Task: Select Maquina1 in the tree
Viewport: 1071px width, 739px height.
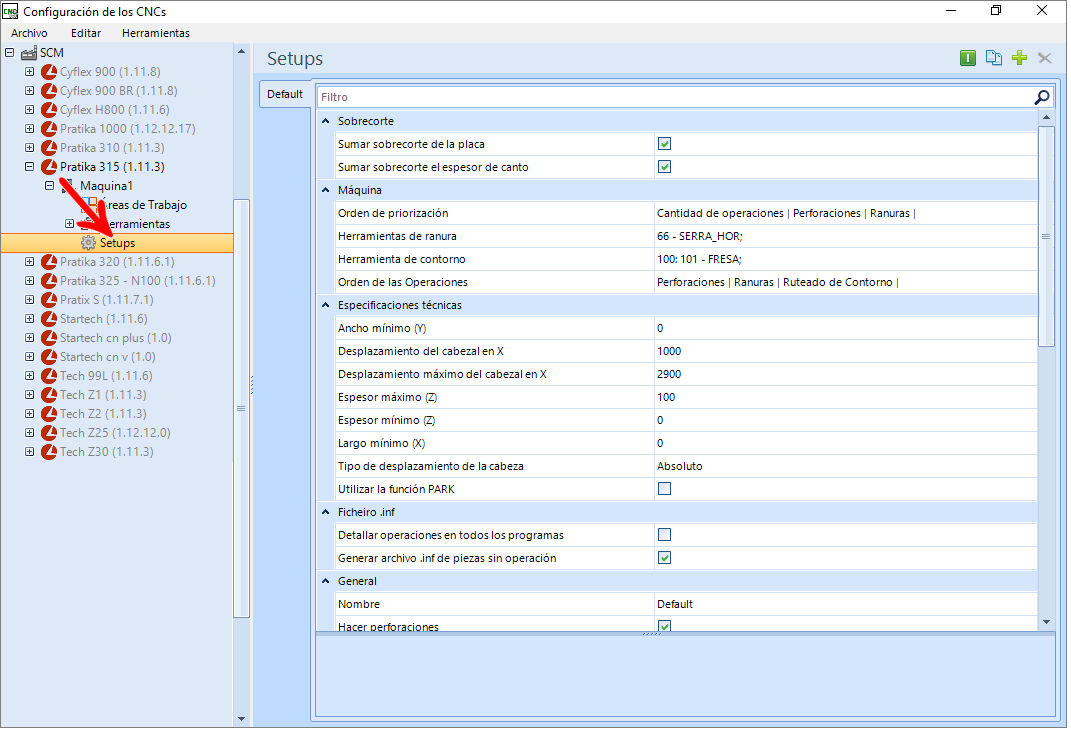Action: tap(107, 186)
